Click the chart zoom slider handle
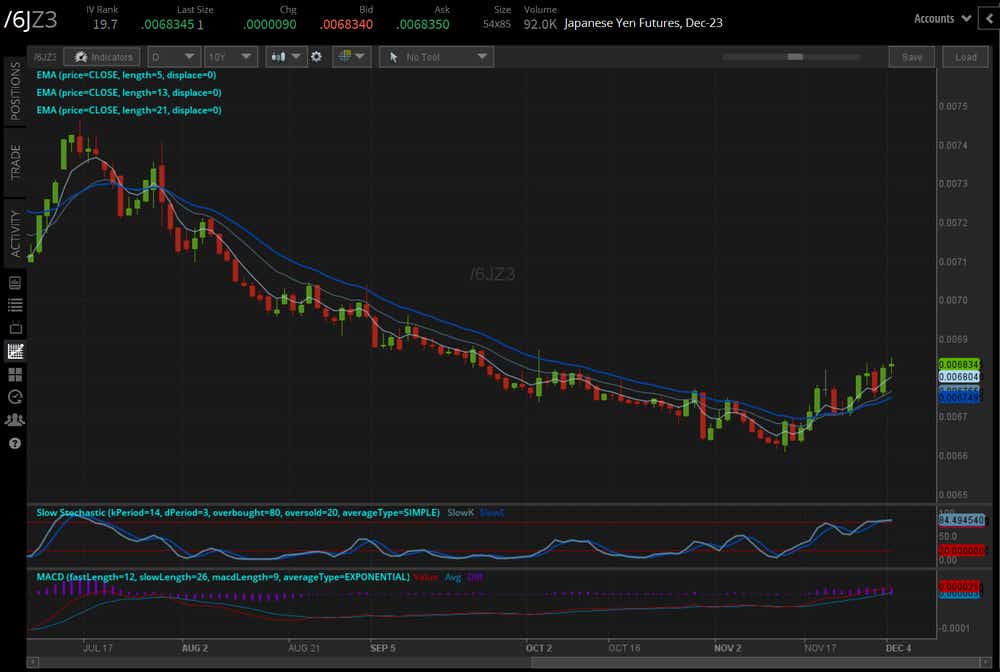This screenshot has height=672, width=1000. pos(796,57)
